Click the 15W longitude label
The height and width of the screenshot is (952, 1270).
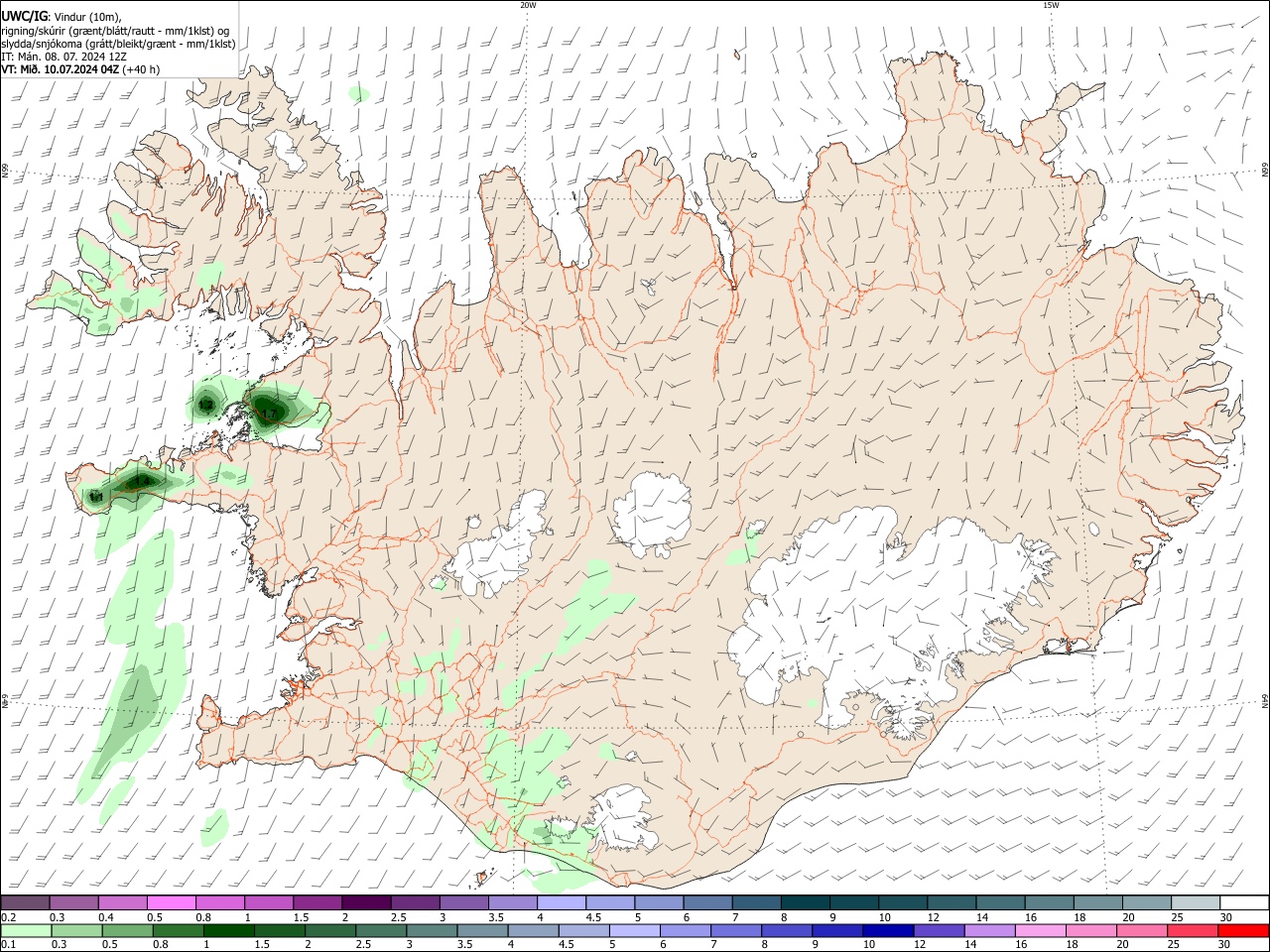pyautogui.click(x=1051, y=5)
